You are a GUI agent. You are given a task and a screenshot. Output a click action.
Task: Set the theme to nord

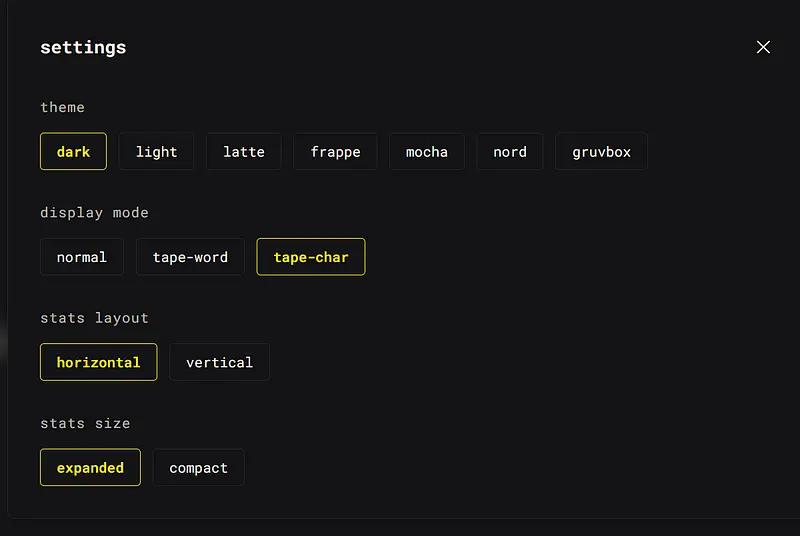pos(510,152)
